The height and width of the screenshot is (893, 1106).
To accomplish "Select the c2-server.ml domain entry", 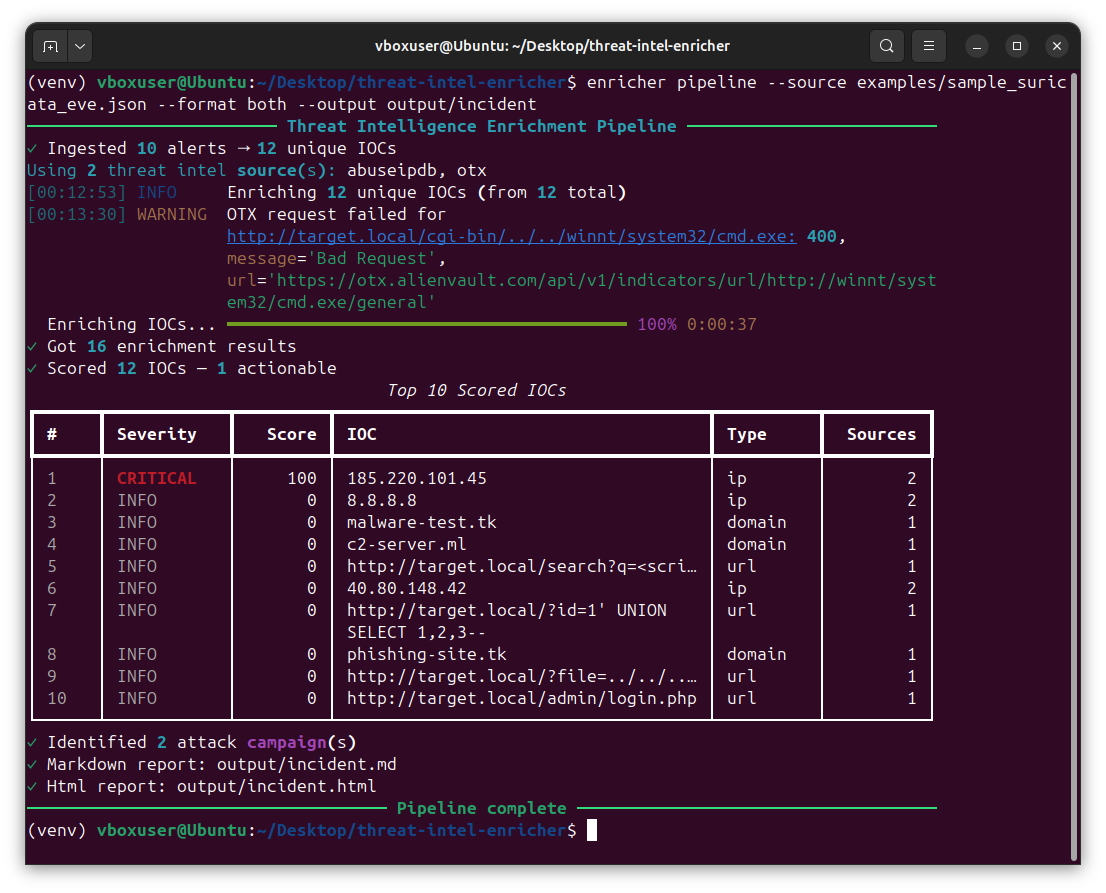I will click(406, 544).
